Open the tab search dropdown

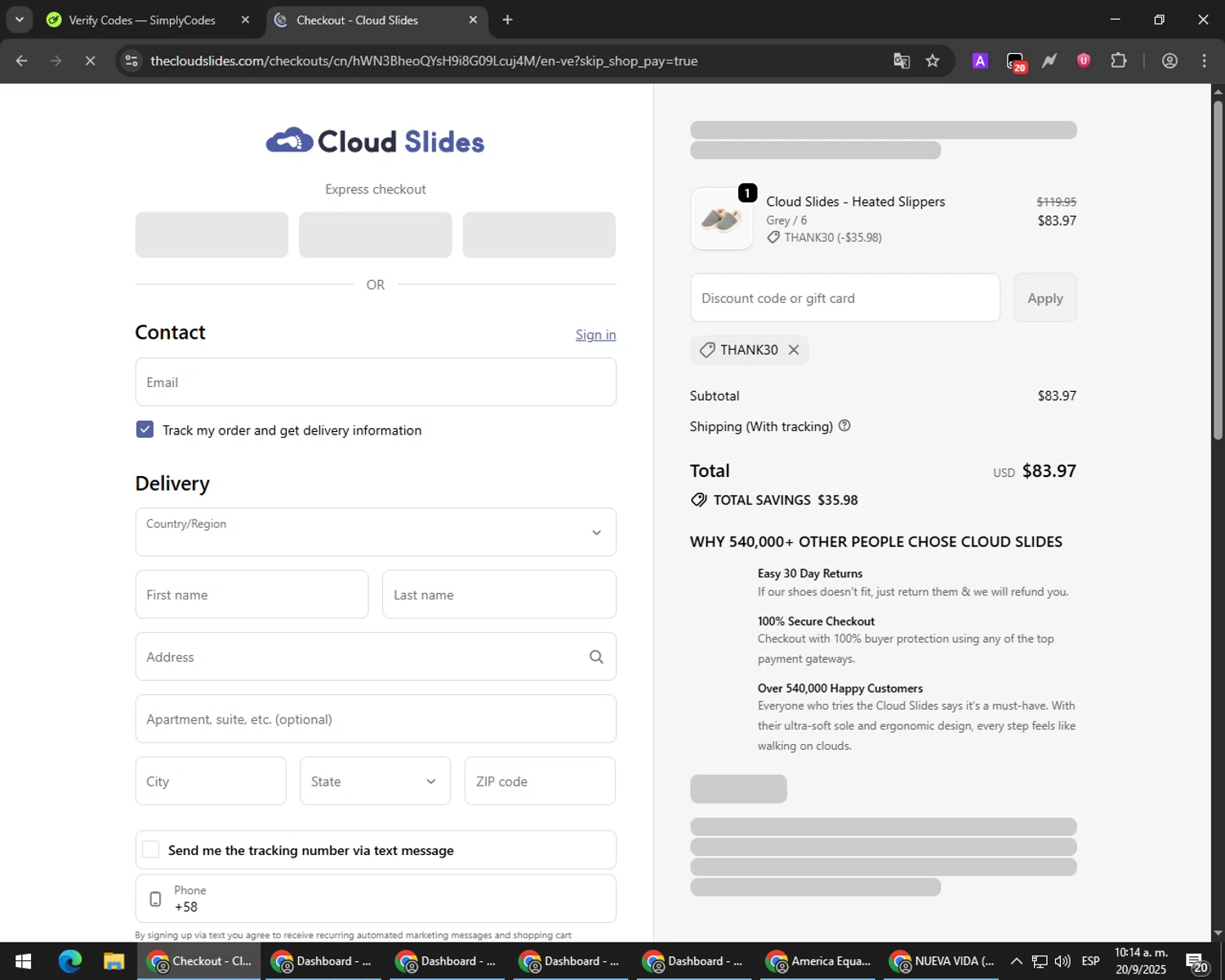(19, 20)
